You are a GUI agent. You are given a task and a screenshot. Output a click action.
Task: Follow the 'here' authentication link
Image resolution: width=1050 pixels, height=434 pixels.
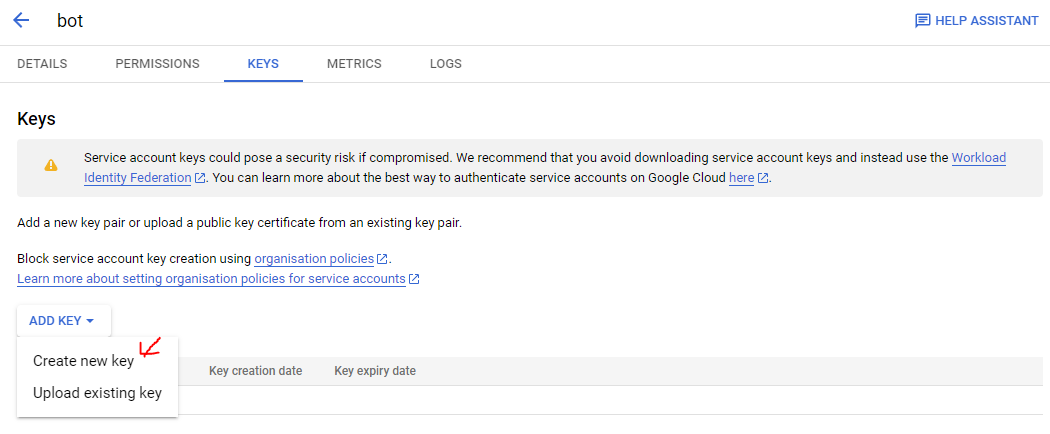(x=741, y=178)
